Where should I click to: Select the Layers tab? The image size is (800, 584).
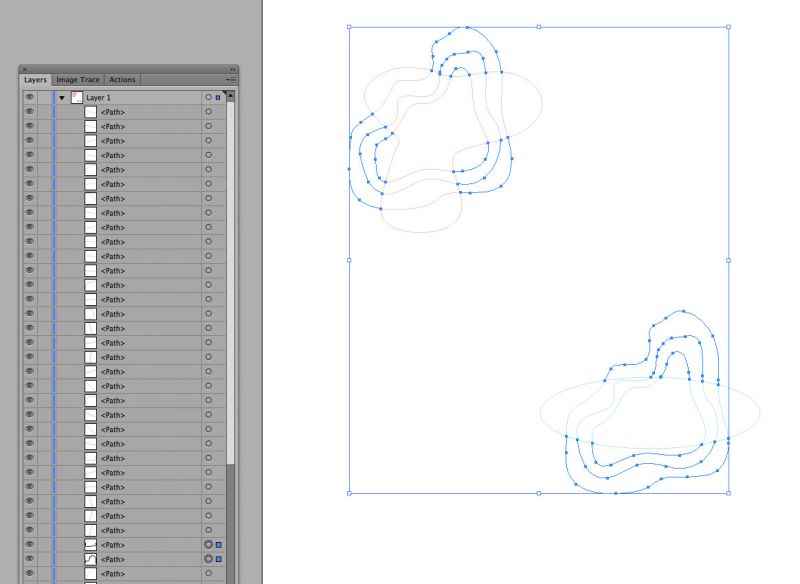[x=36, y=79]
